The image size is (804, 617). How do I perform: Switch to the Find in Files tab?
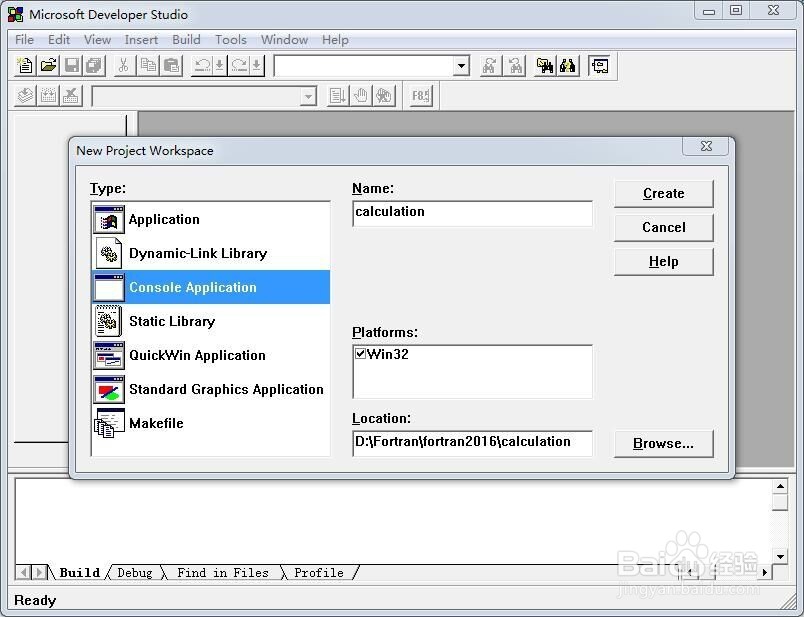point(223,572)
